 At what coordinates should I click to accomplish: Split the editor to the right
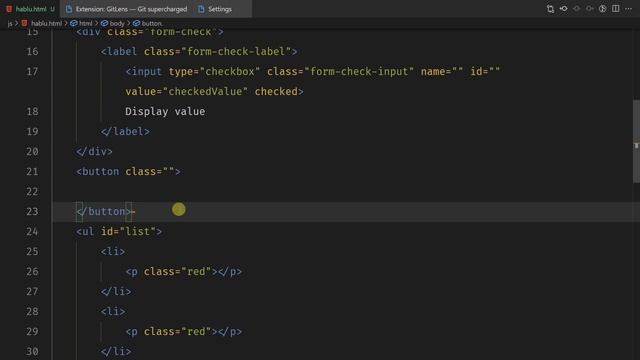pyautogui.click(x=616, y=9)
